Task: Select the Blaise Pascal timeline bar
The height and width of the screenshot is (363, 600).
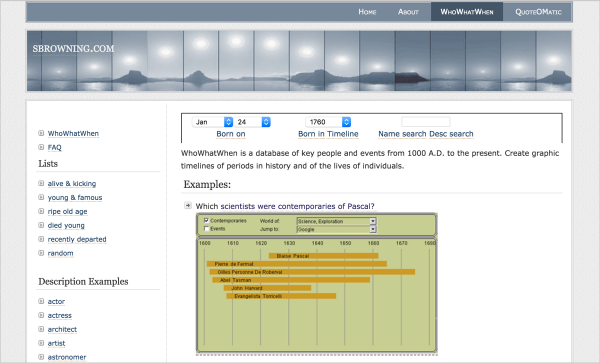Action: point(323,256)
